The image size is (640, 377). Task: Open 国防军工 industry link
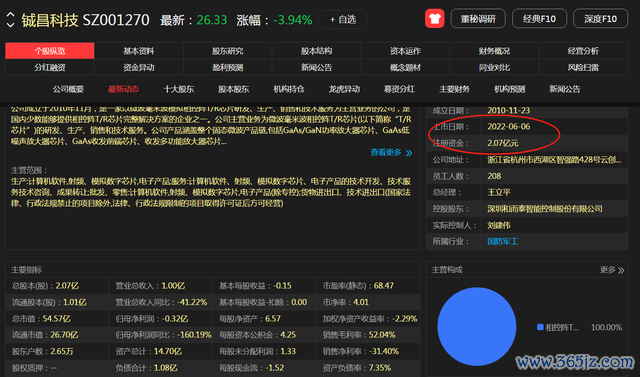click(x=502, y=242)
